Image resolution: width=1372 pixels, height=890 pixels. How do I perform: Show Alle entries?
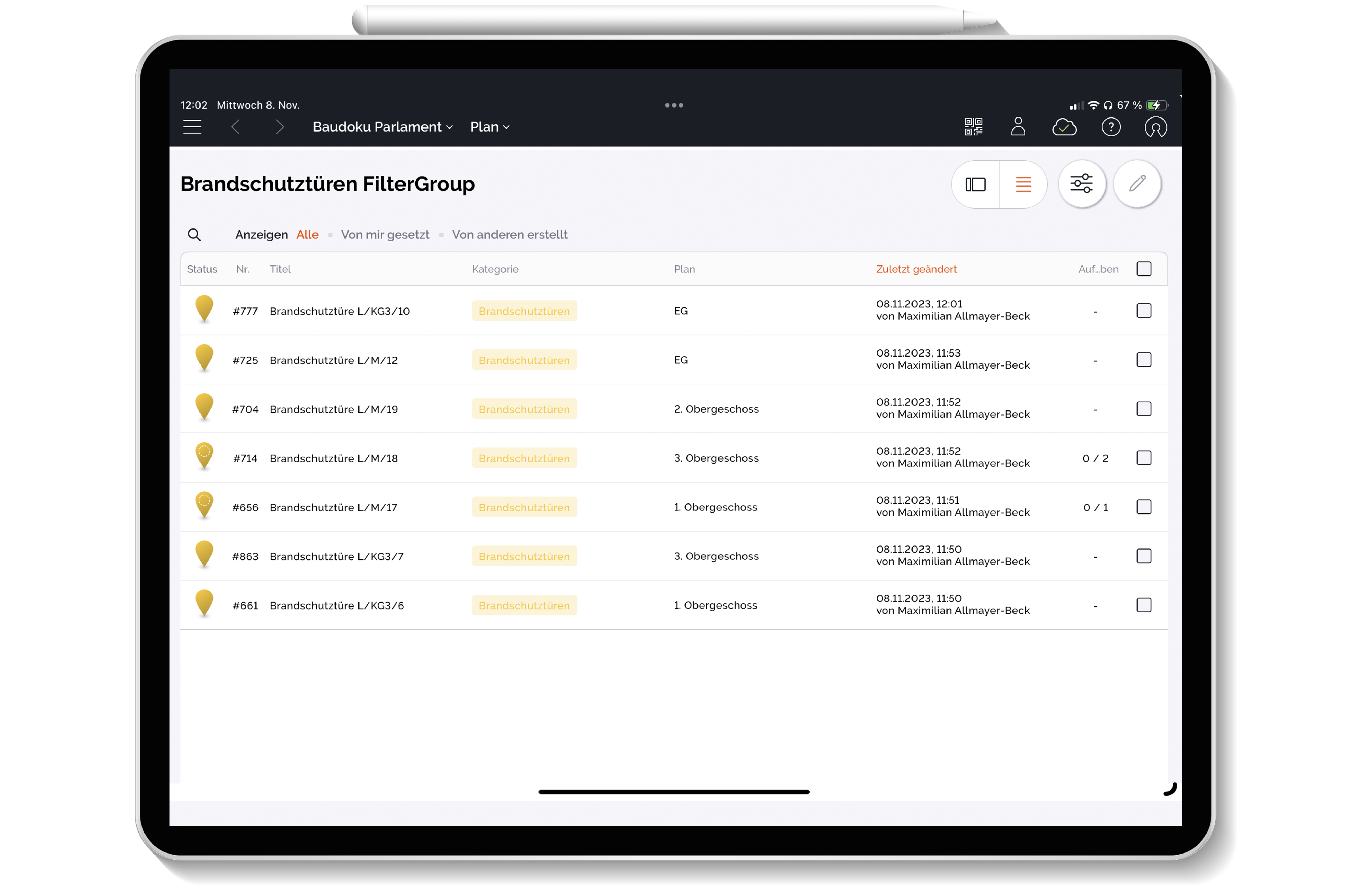(307, 235)
